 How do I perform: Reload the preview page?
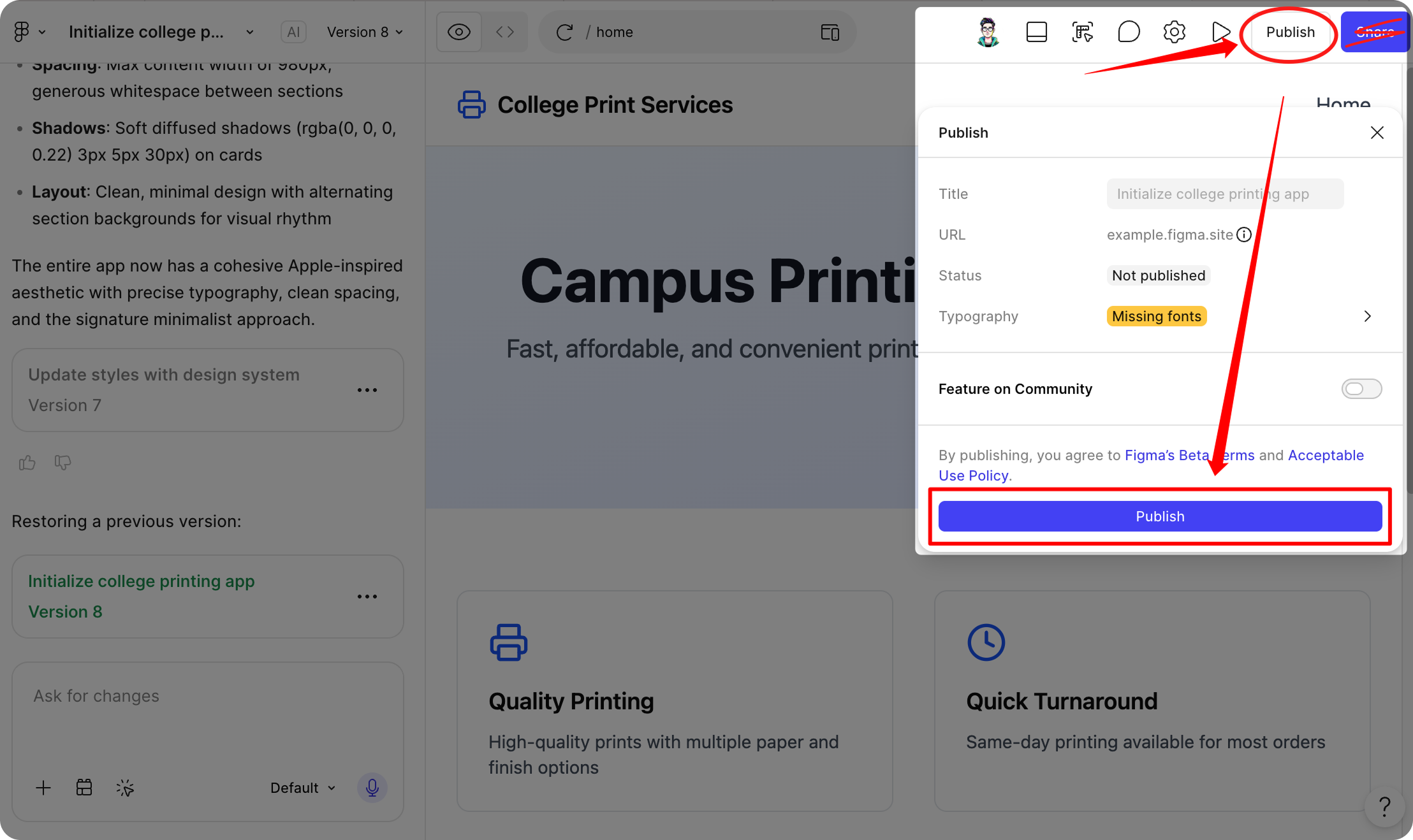pos(564,32)
